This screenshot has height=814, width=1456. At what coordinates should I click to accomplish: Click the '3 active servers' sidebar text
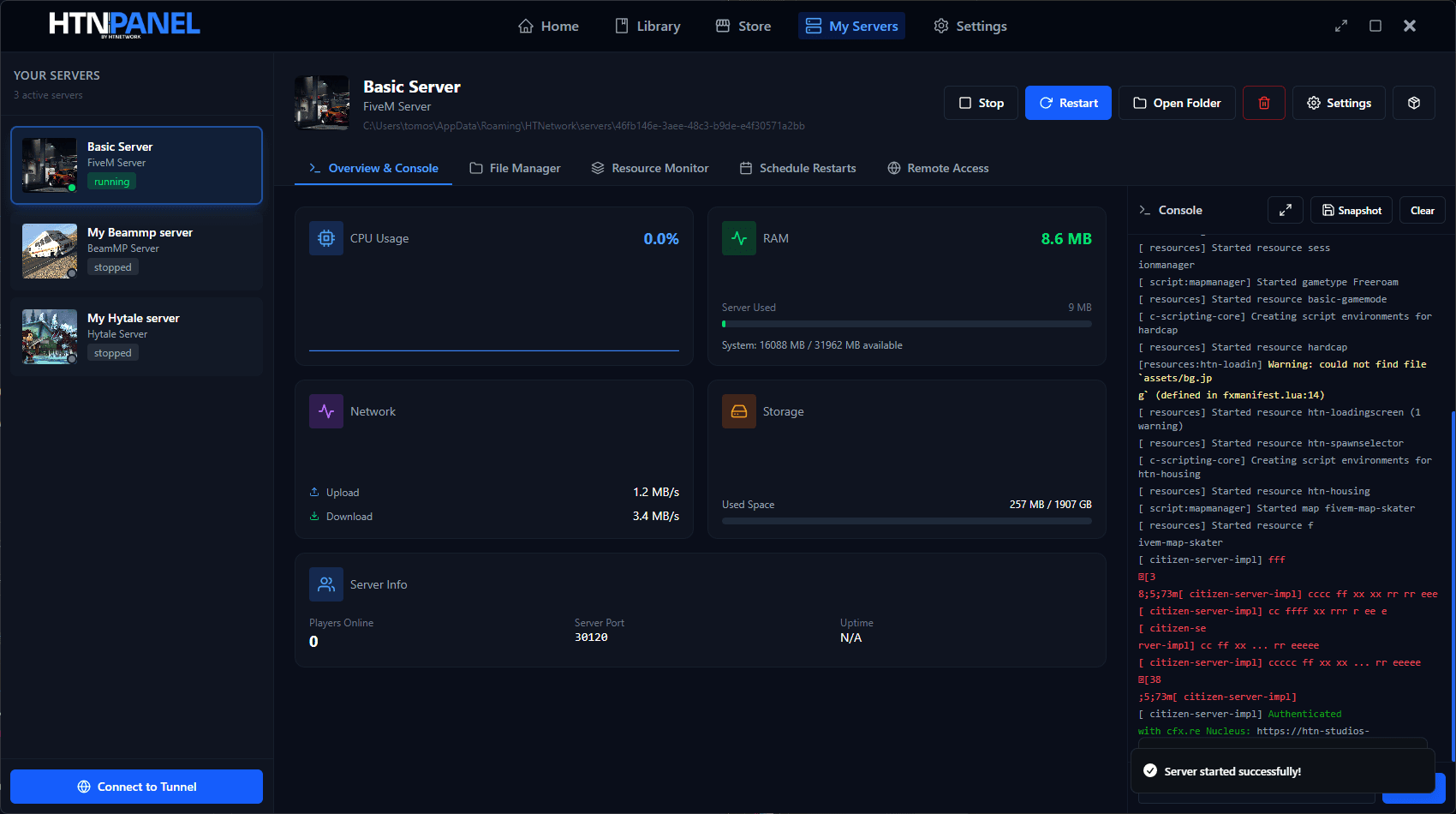(48, 95)
